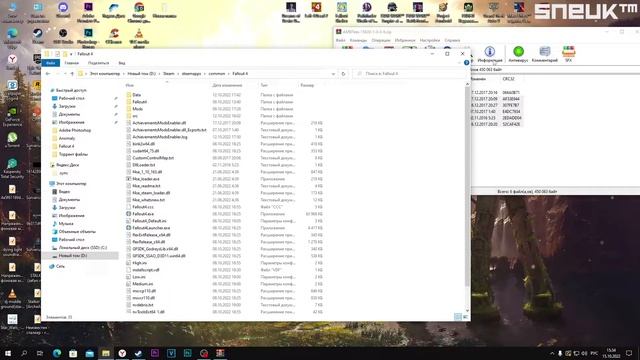Expand the Explorer ribbon chevron
Screen dimensions: 640x360
click(460, 63)
